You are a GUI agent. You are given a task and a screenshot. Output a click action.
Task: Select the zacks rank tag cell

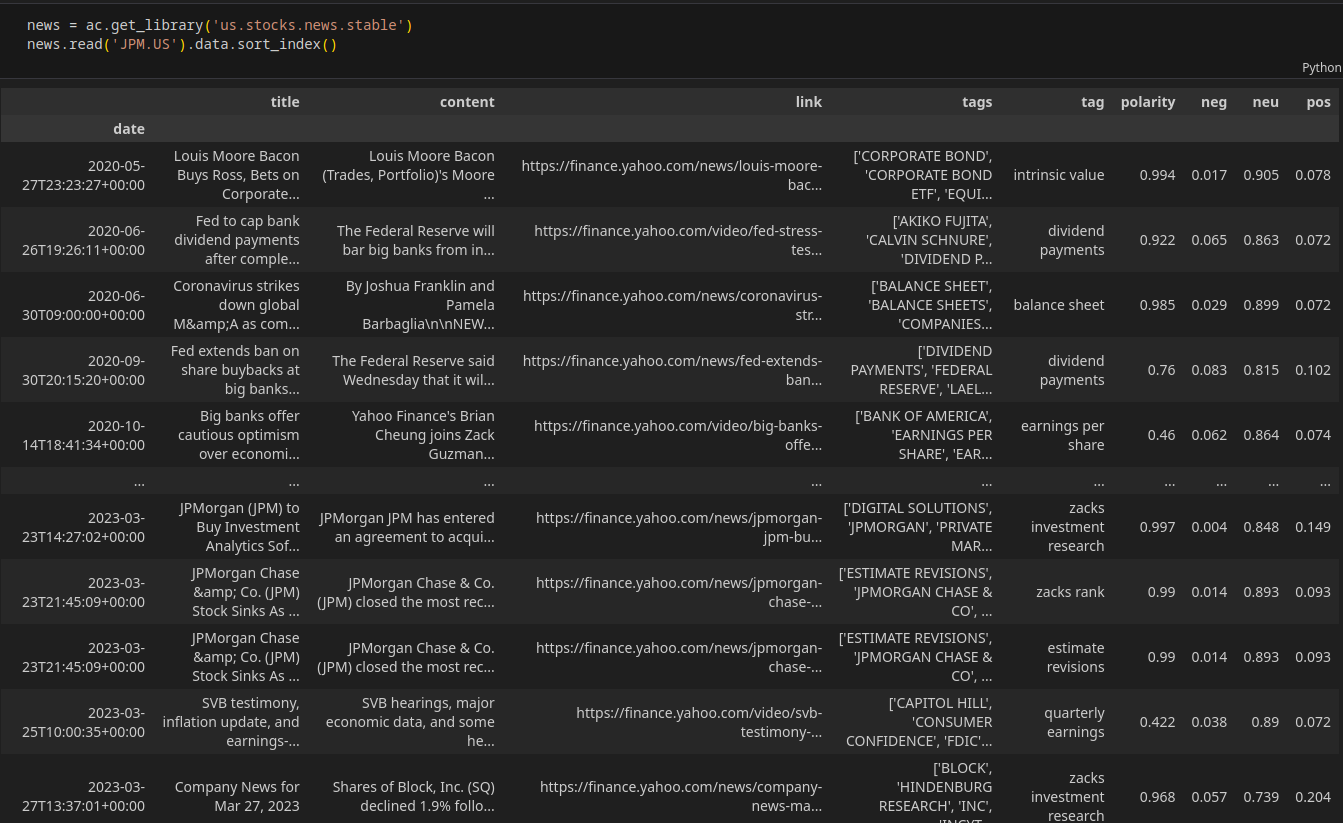tap(1070, 592)
